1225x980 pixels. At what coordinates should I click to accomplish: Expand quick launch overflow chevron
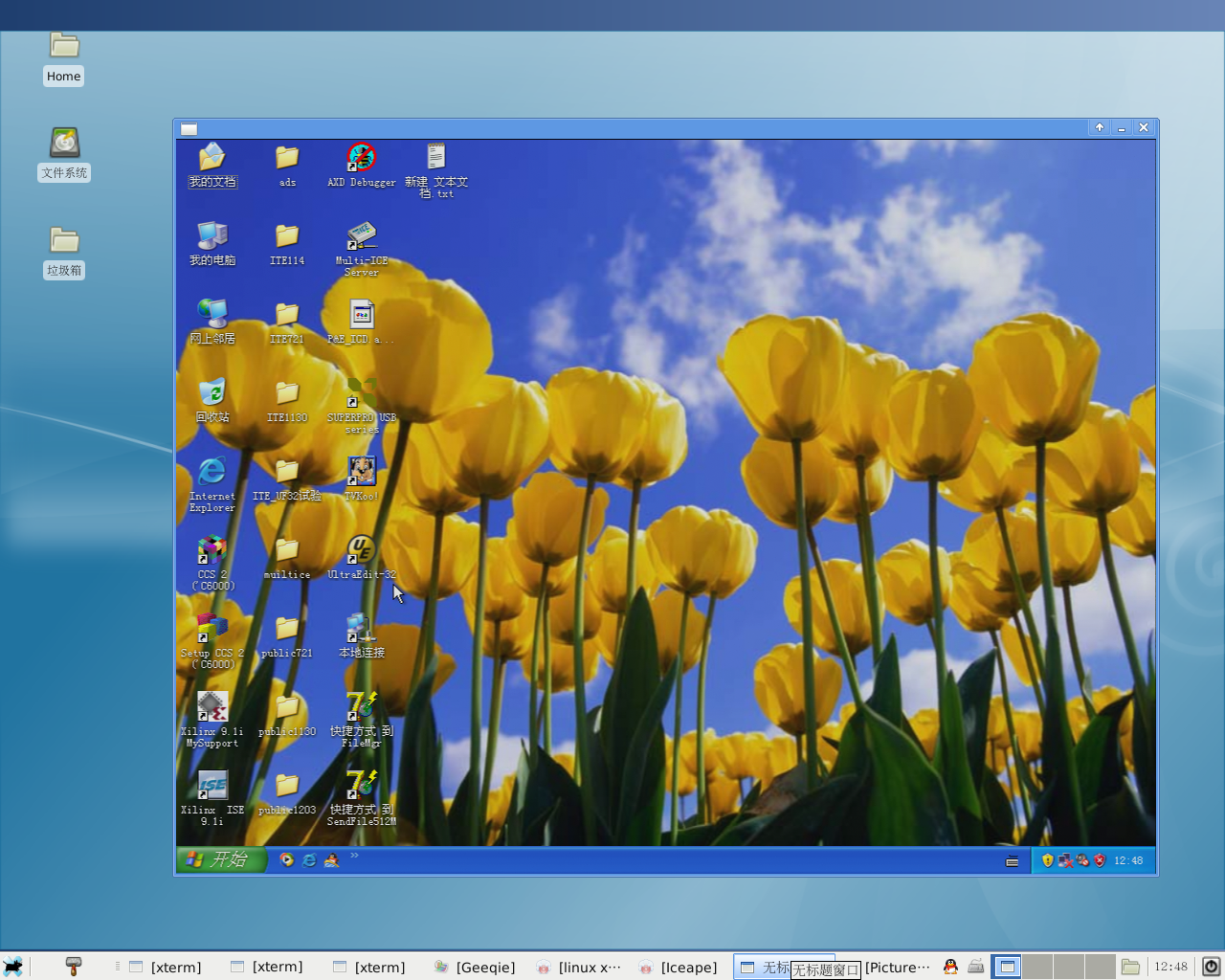354,856
